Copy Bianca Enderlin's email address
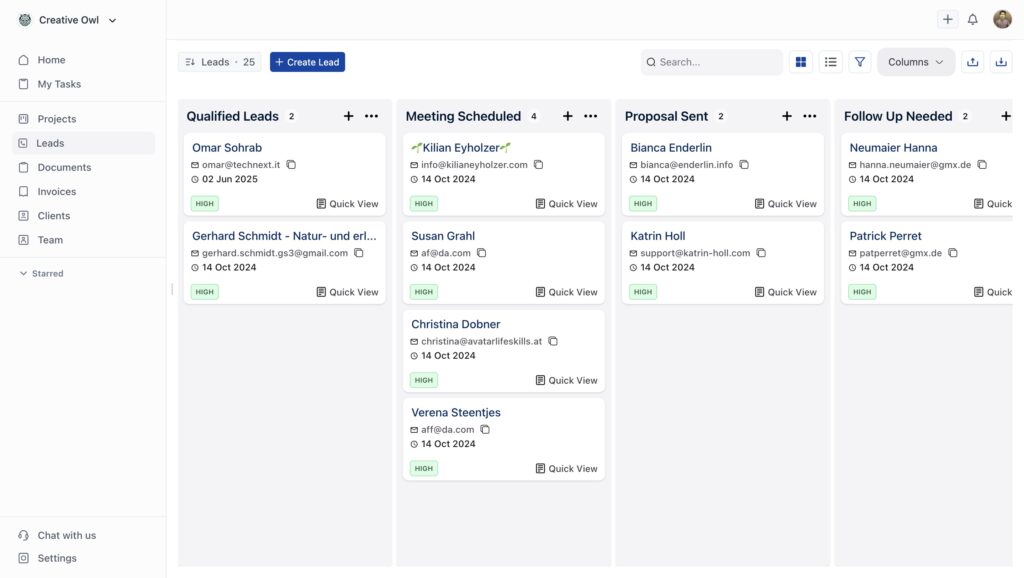 [744, 165]
